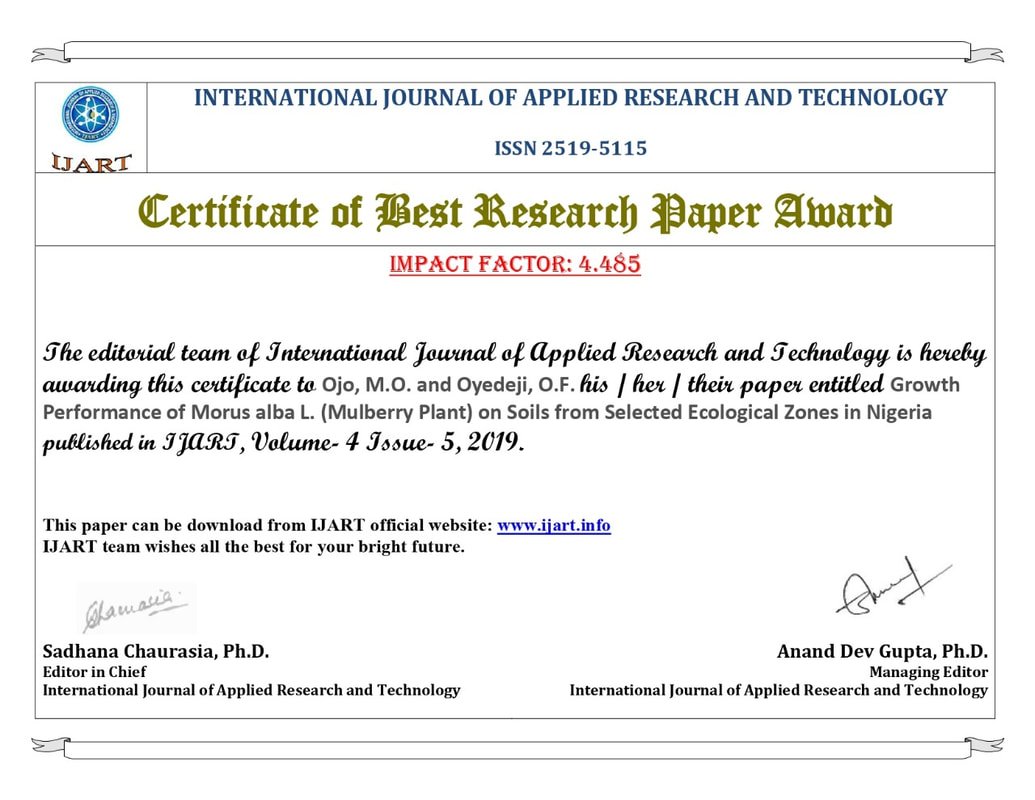
Task: Click the IJART team wishes sentence
Action: tap(253, 547)
